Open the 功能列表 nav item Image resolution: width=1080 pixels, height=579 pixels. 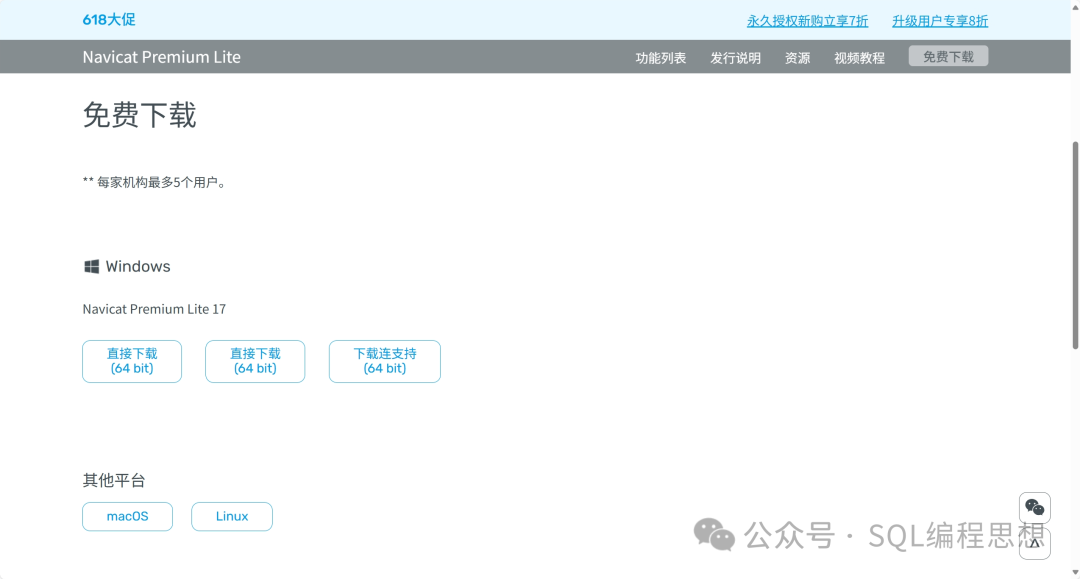pos(661,58)
